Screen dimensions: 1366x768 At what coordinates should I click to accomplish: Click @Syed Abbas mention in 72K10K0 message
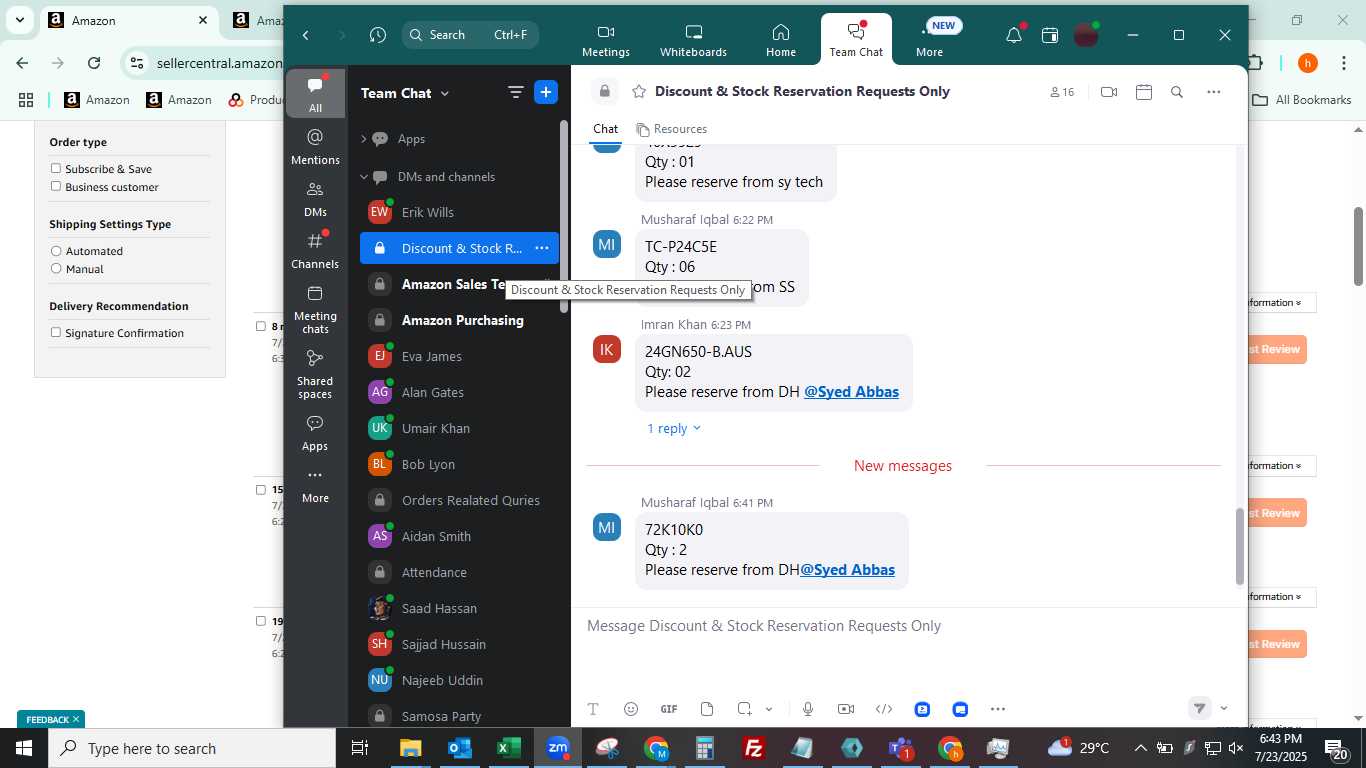[847, 570]
